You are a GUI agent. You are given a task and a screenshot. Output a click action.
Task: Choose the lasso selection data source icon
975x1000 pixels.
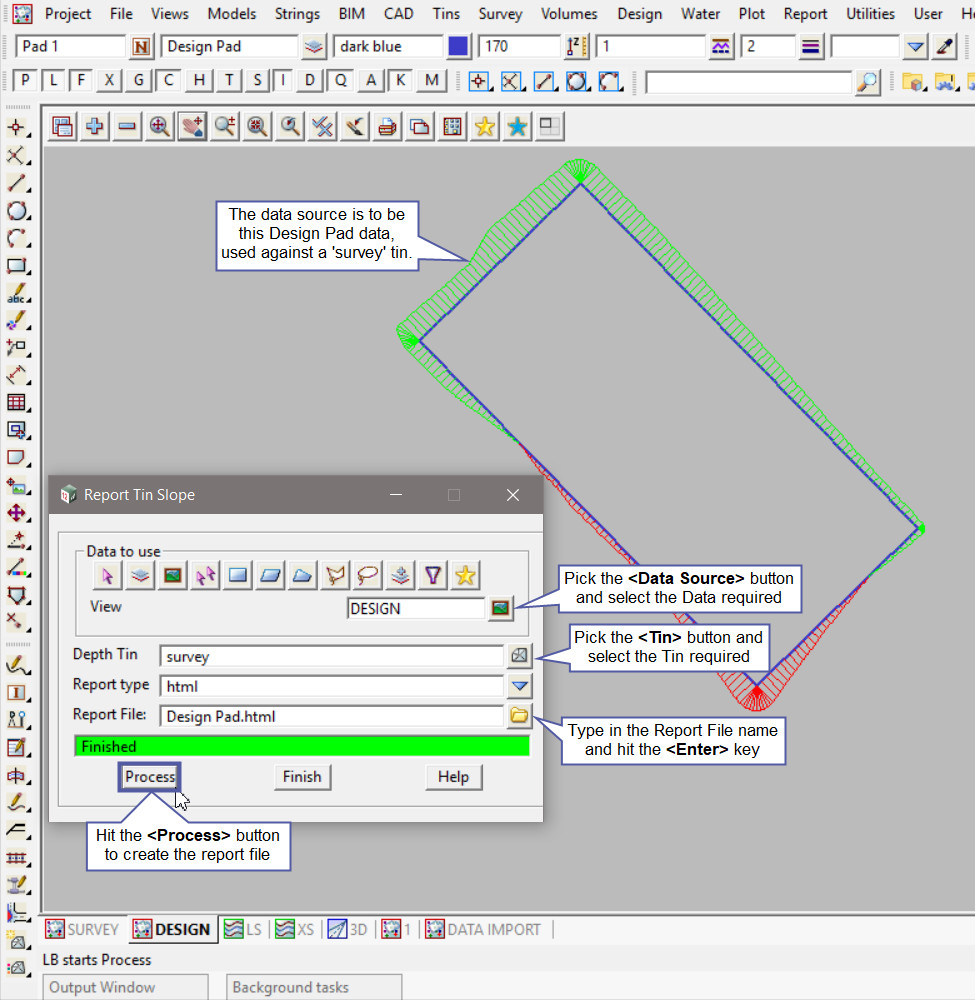369,575
